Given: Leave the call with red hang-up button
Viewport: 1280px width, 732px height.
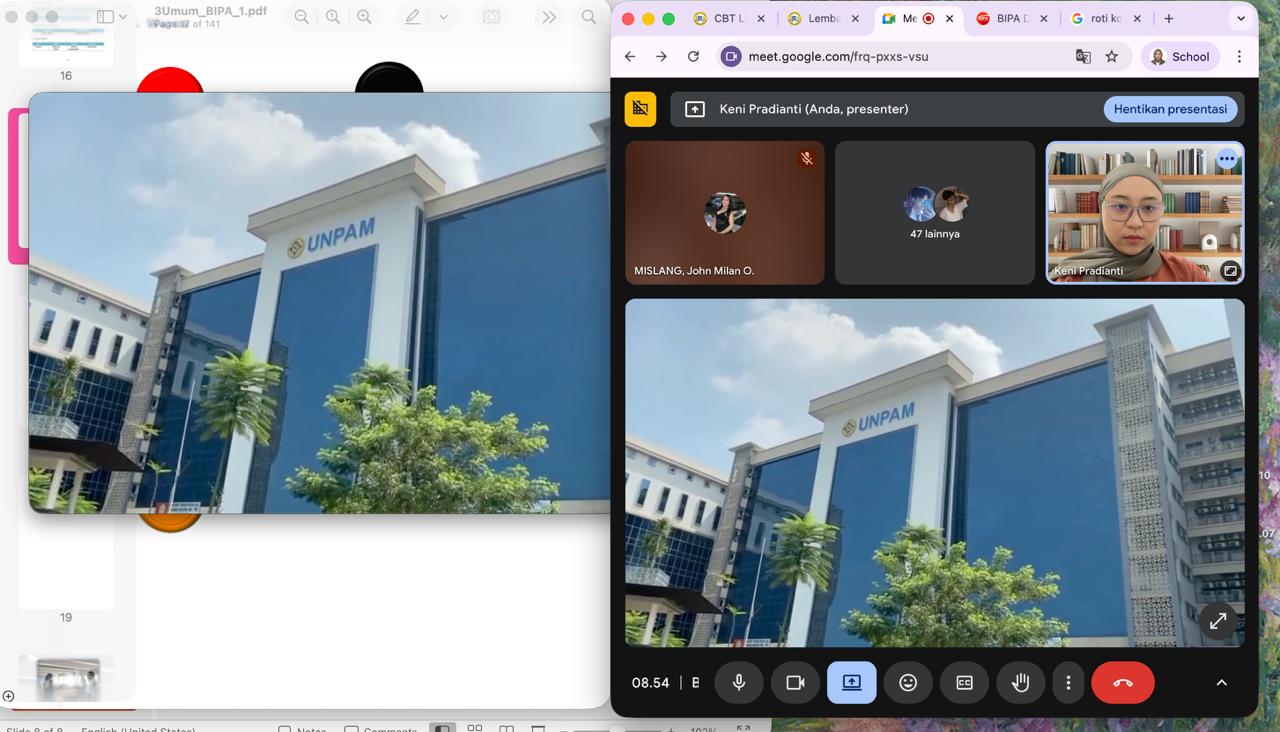Looking at the screenshot, I should click(x=1123, y=683).
